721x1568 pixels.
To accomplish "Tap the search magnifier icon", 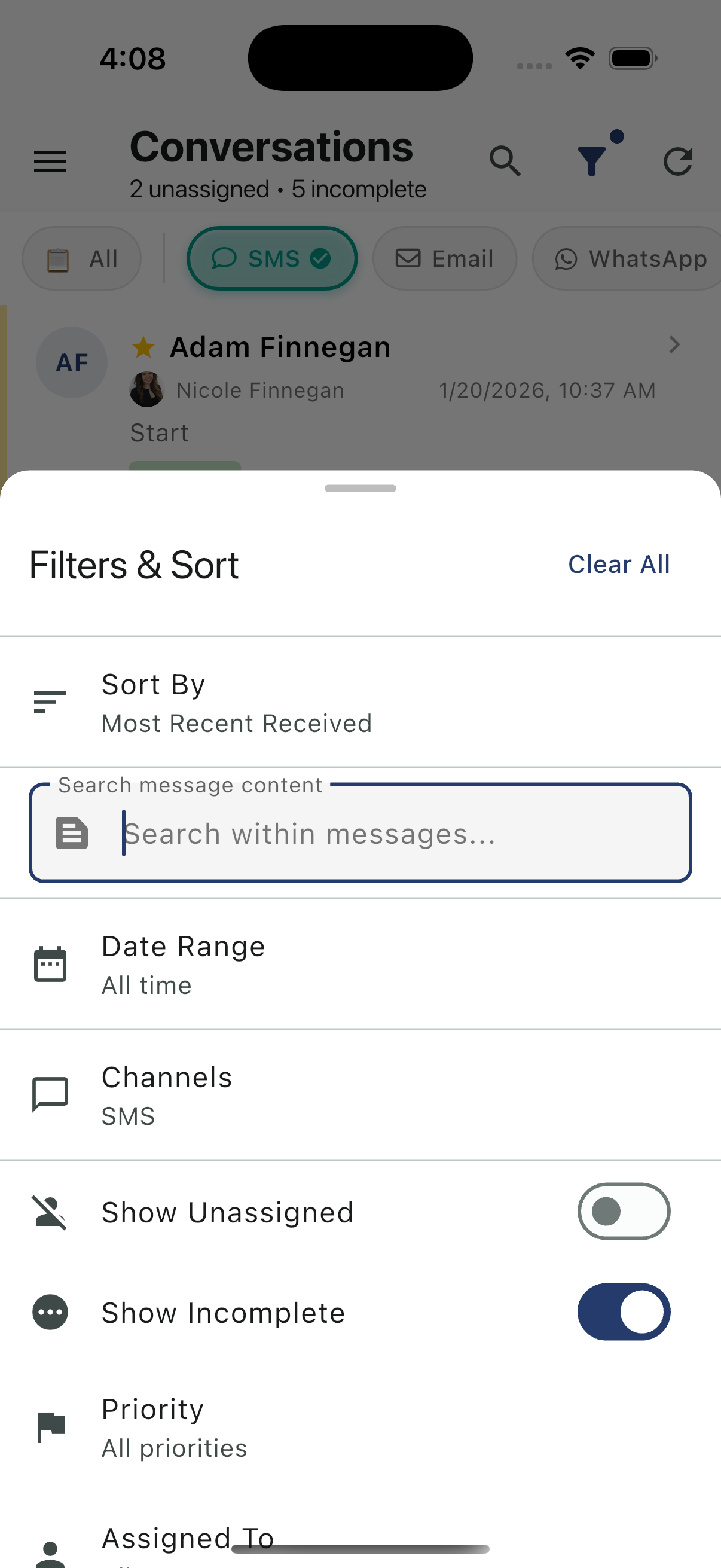I will pos(505,161).
